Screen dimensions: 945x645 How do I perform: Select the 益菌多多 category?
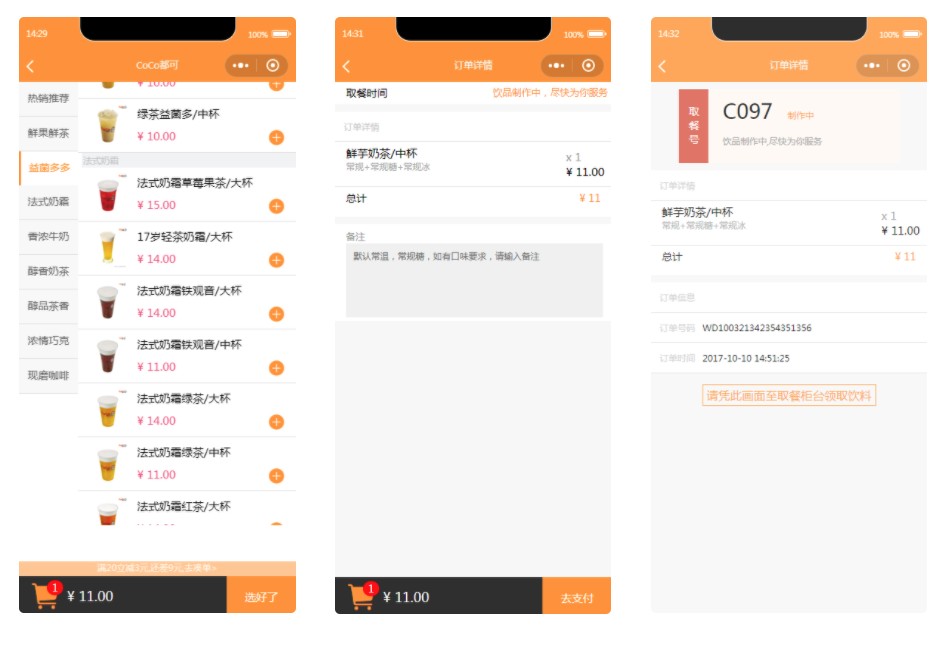pos(48,168)
